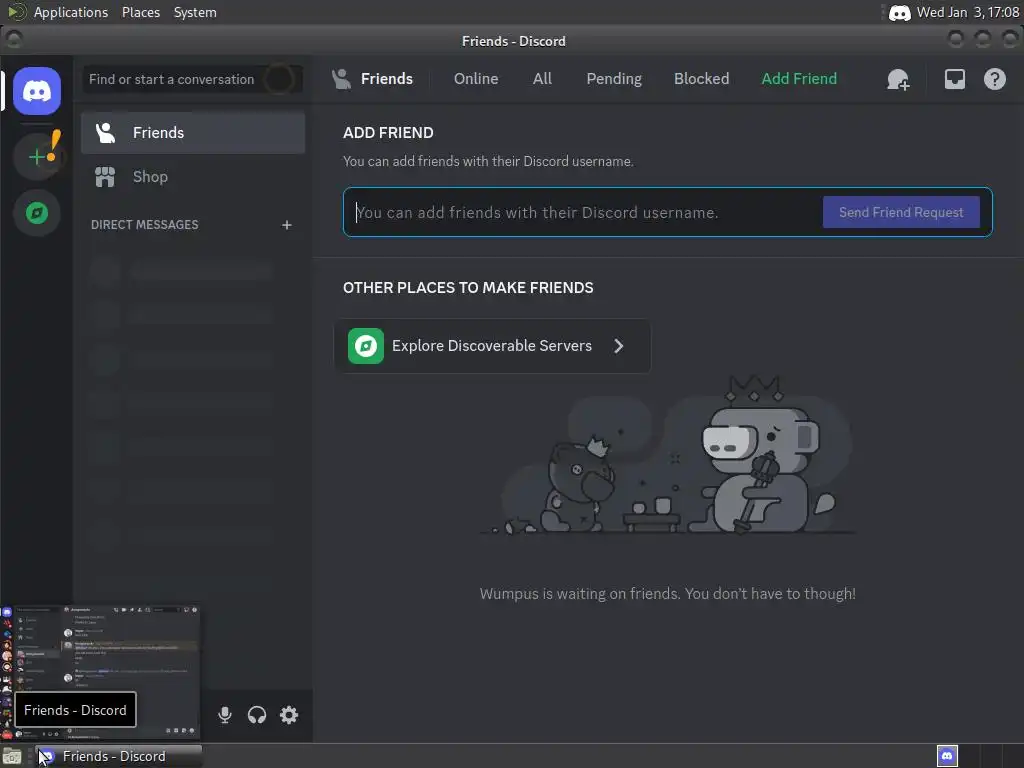
Task: Click Friends - Discord window title text
Action: [x=513, y=41]
